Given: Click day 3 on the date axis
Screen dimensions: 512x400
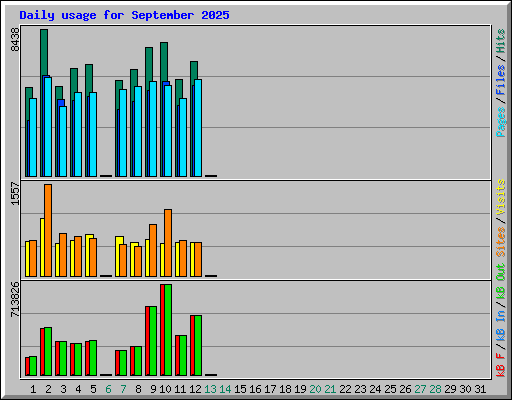Looking at the screenshot, I should coord(63,389).
